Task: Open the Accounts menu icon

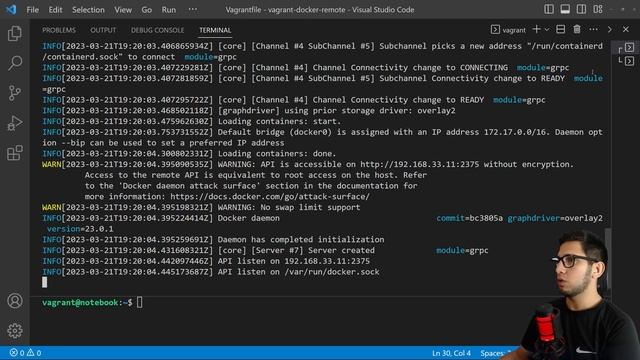Action: [15, 301]
